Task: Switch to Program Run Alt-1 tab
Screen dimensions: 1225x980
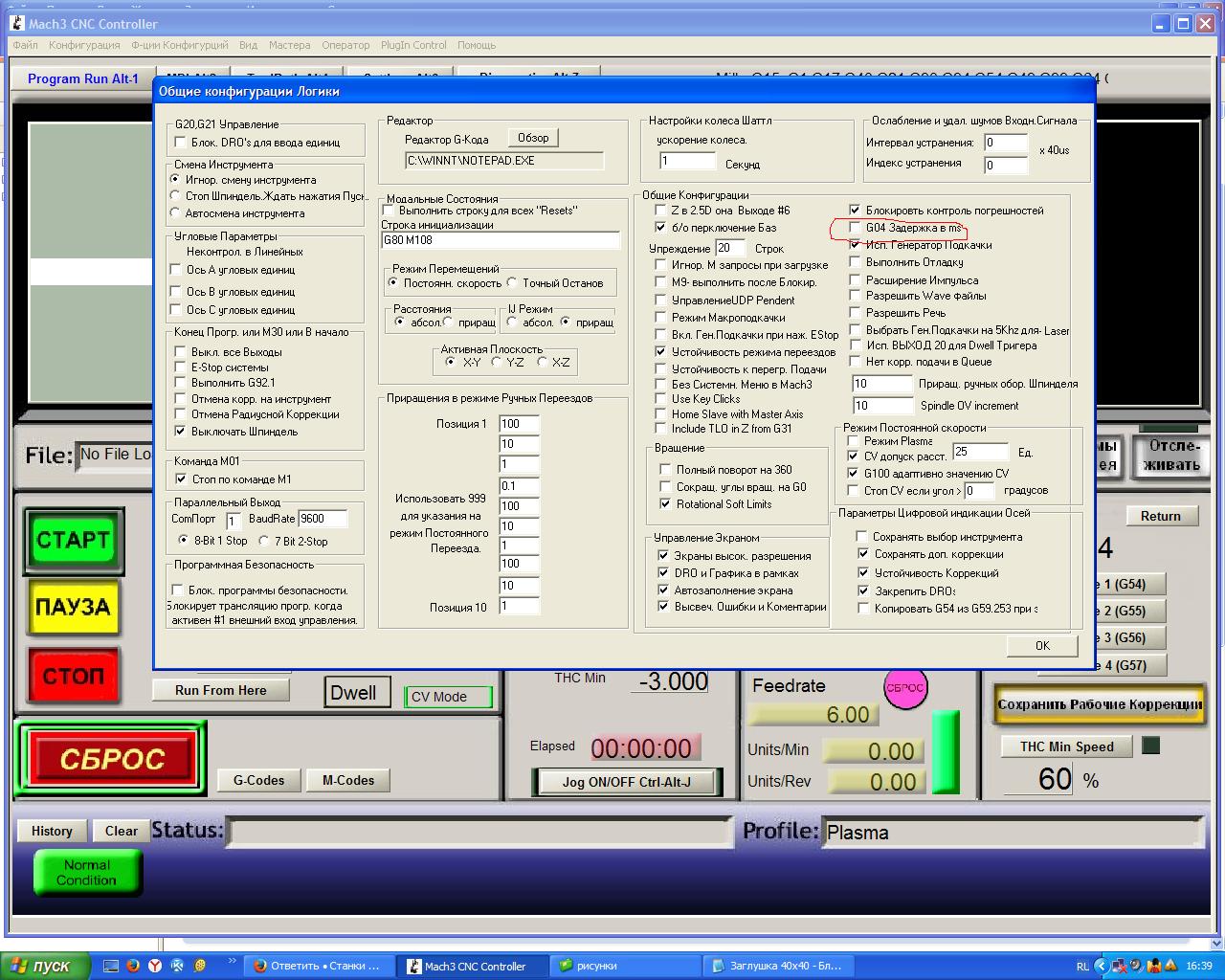Action: 83,78
